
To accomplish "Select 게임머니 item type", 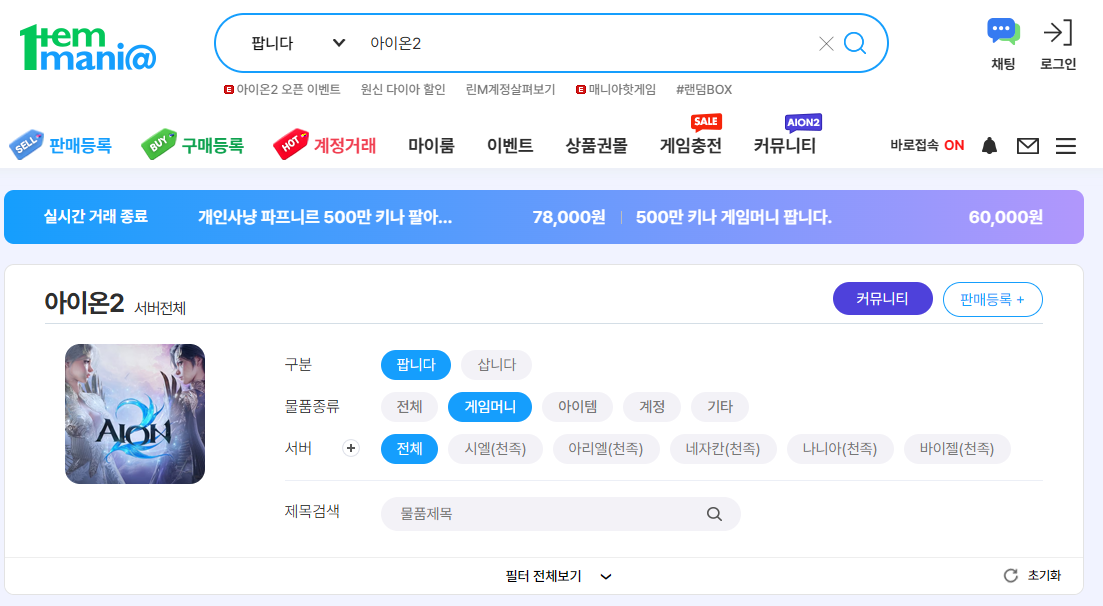I will 490,407.
